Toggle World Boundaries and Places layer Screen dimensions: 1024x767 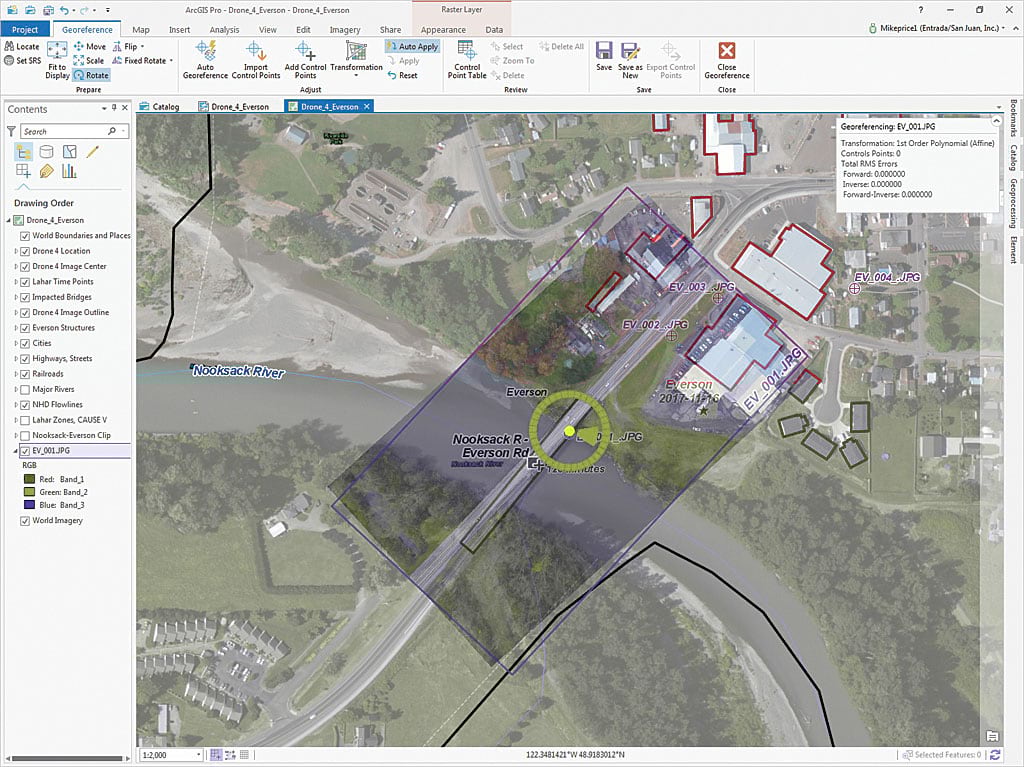[25, 236]
